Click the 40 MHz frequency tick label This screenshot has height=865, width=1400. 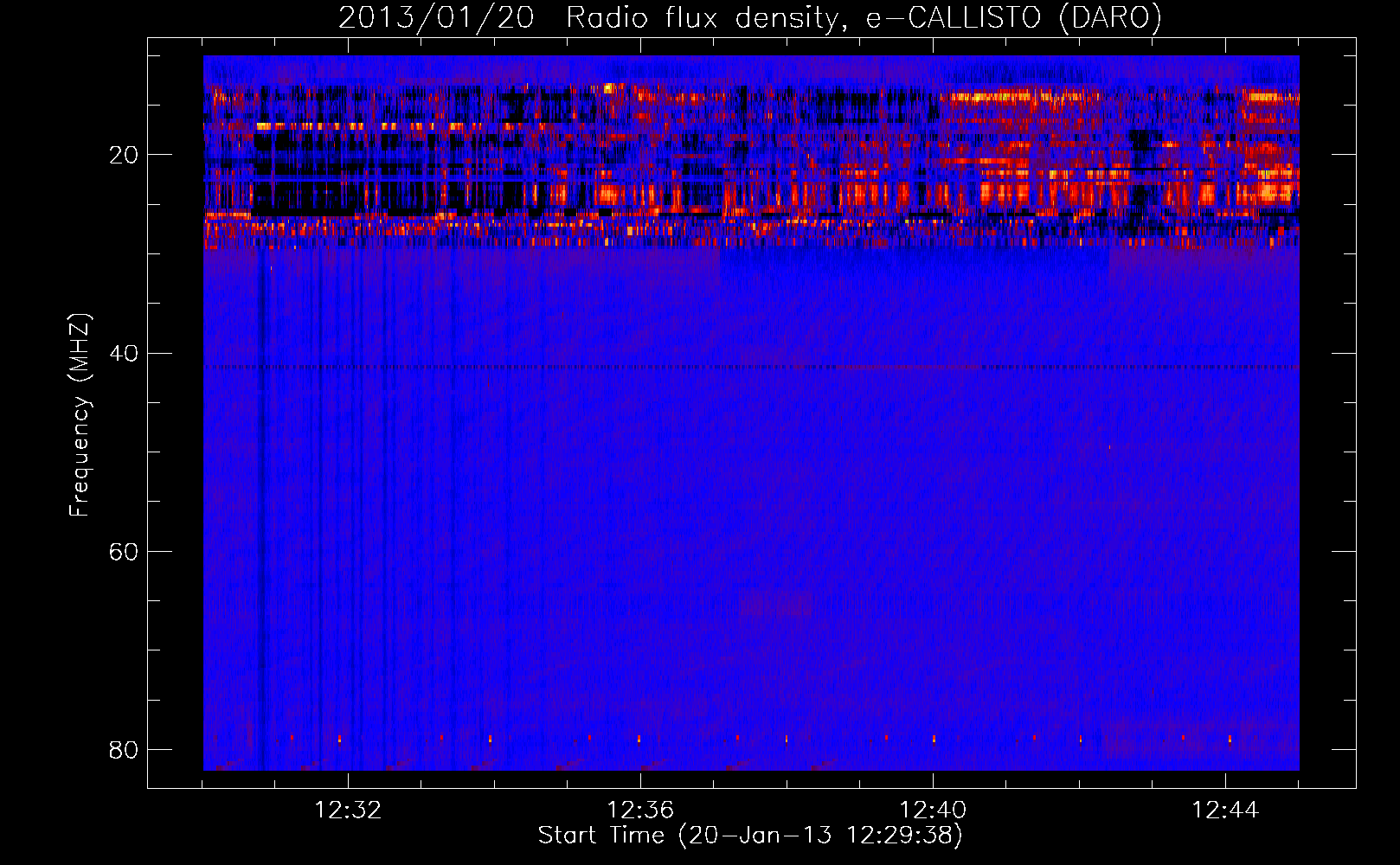click(124, 353)
